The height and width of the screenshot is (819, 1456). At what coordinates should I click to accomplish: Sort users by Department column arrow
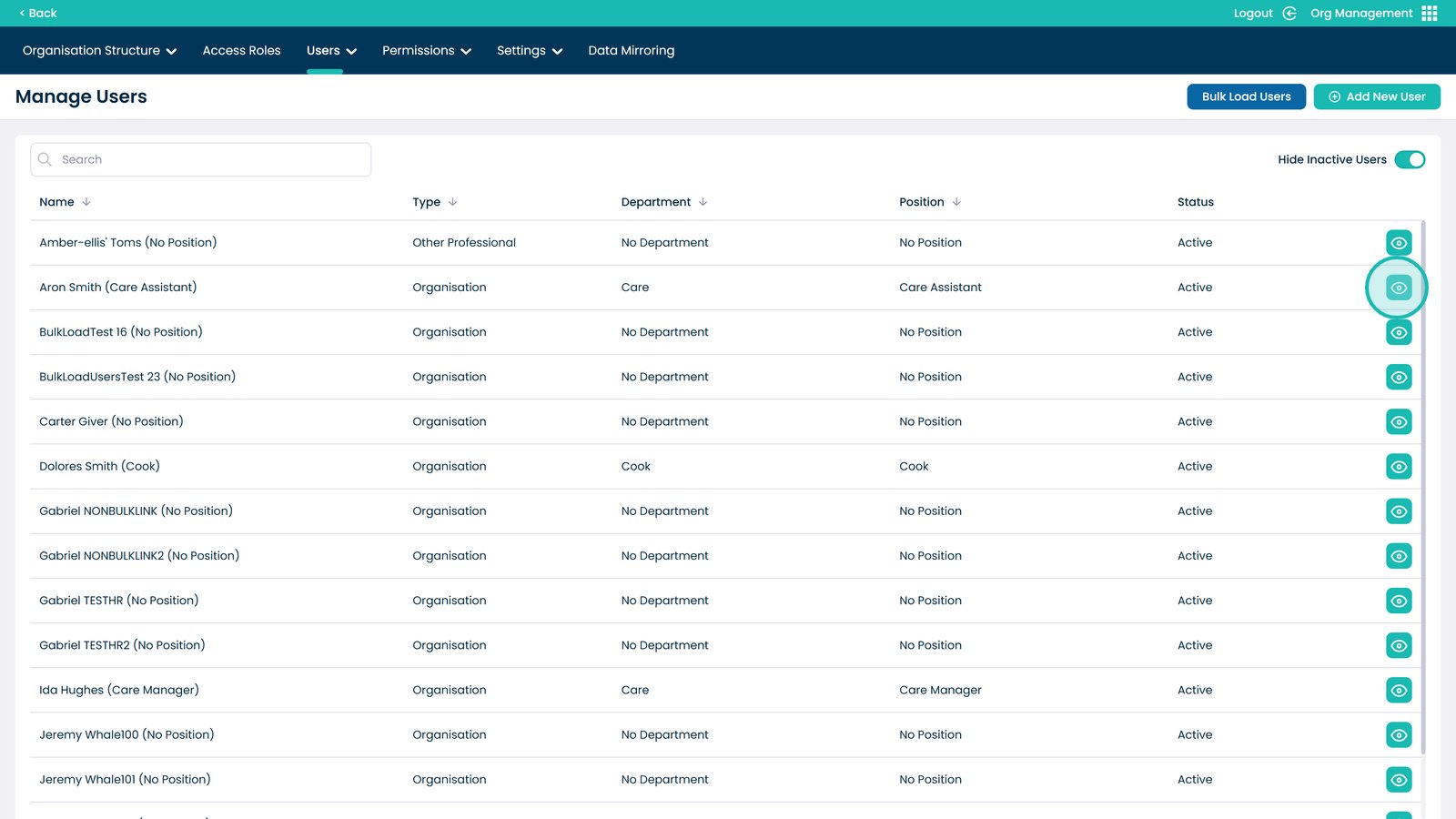tap(703, 202)
